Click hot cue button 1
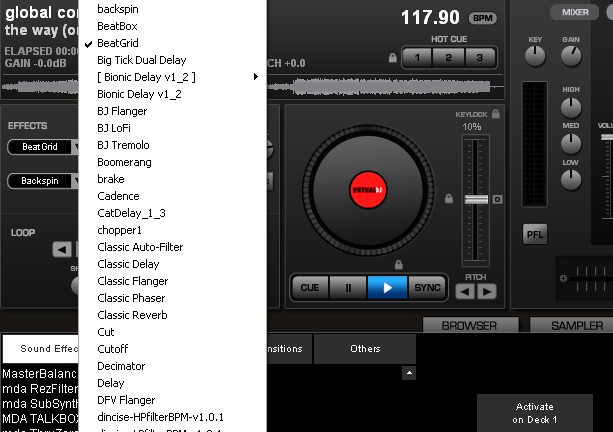Image resolution: width=613 pixels, height=432 pixels. [417, 58]
